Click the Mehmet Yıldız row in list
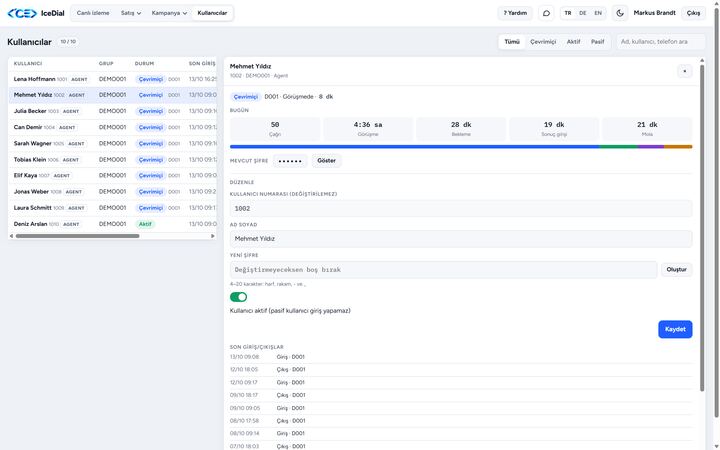This screenshot has height=450, width=720. click(112, 95)
